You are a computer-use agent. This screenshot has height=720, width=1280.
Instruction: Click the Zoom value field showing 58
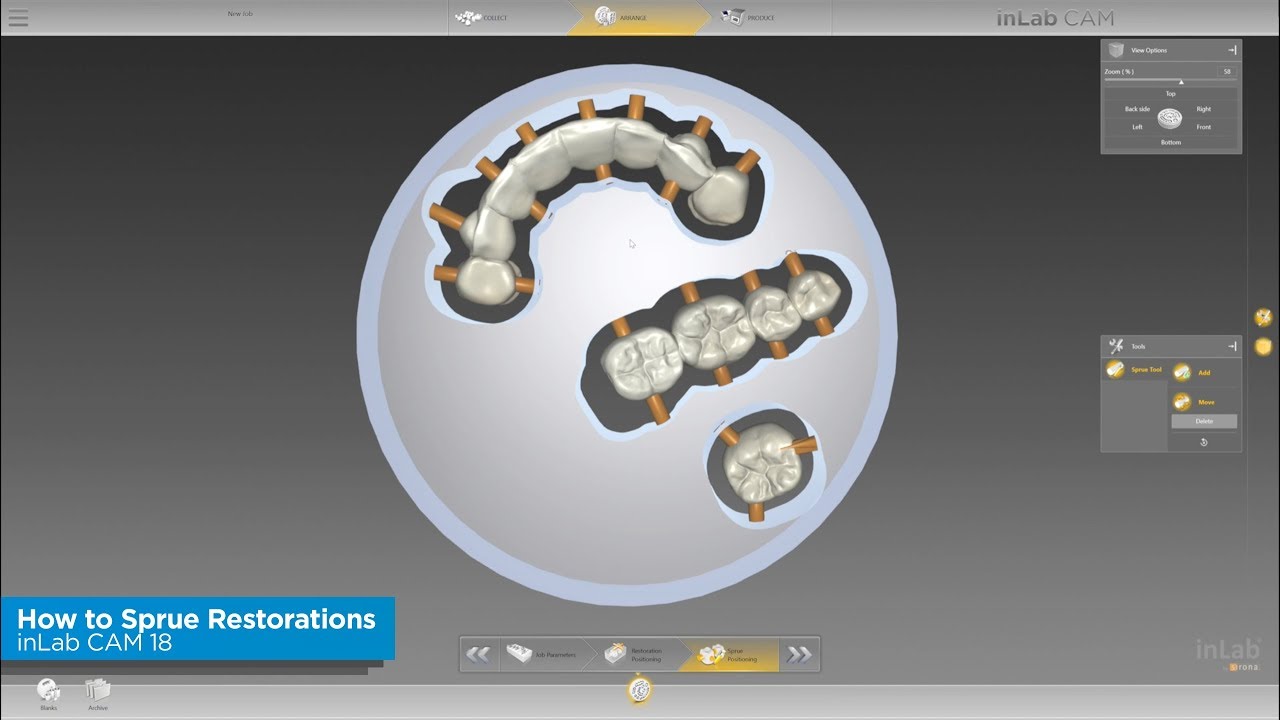tap(1226, 72)
